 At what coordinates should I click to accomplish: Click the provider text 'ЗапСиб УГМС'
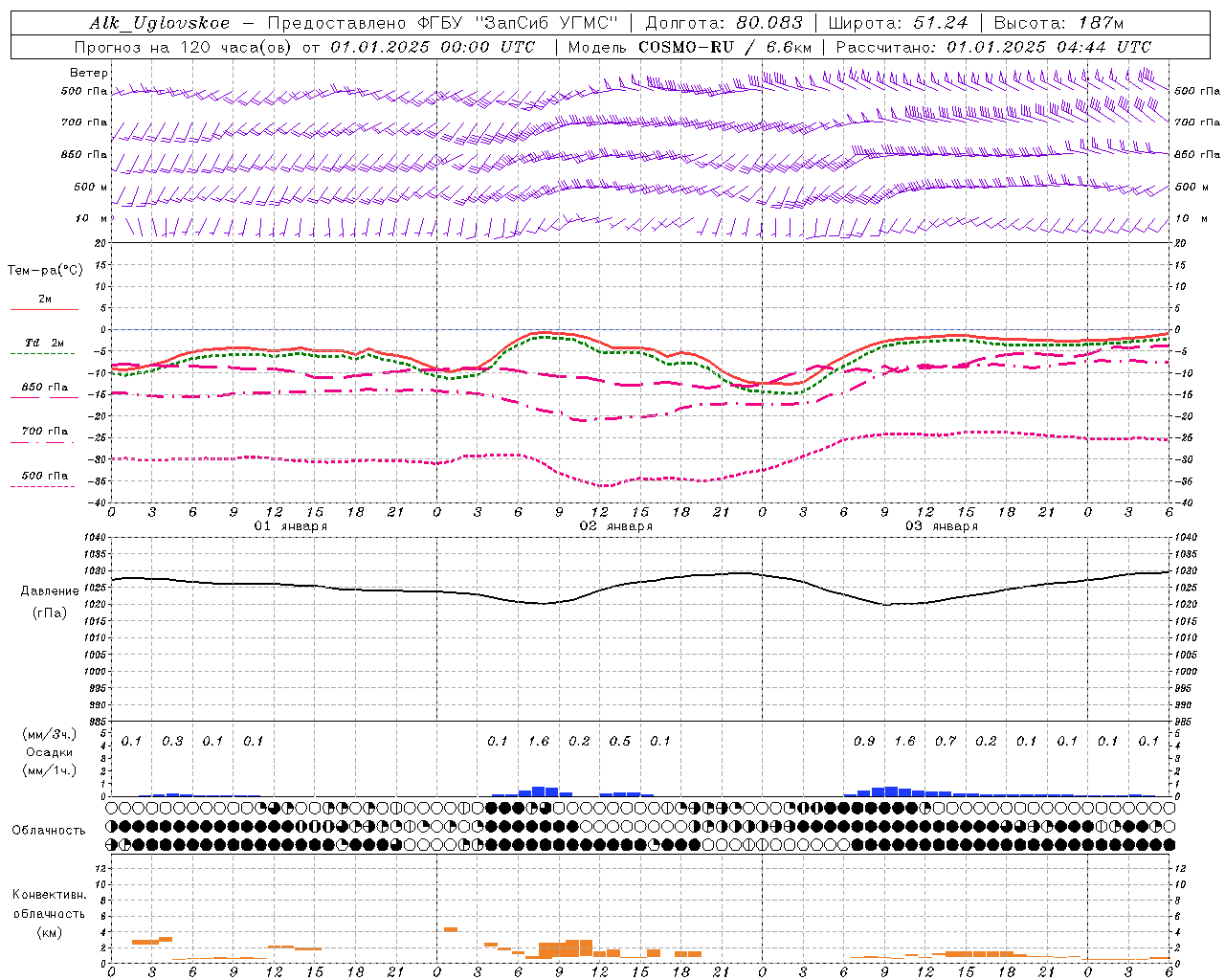click(x=546, y=23)
